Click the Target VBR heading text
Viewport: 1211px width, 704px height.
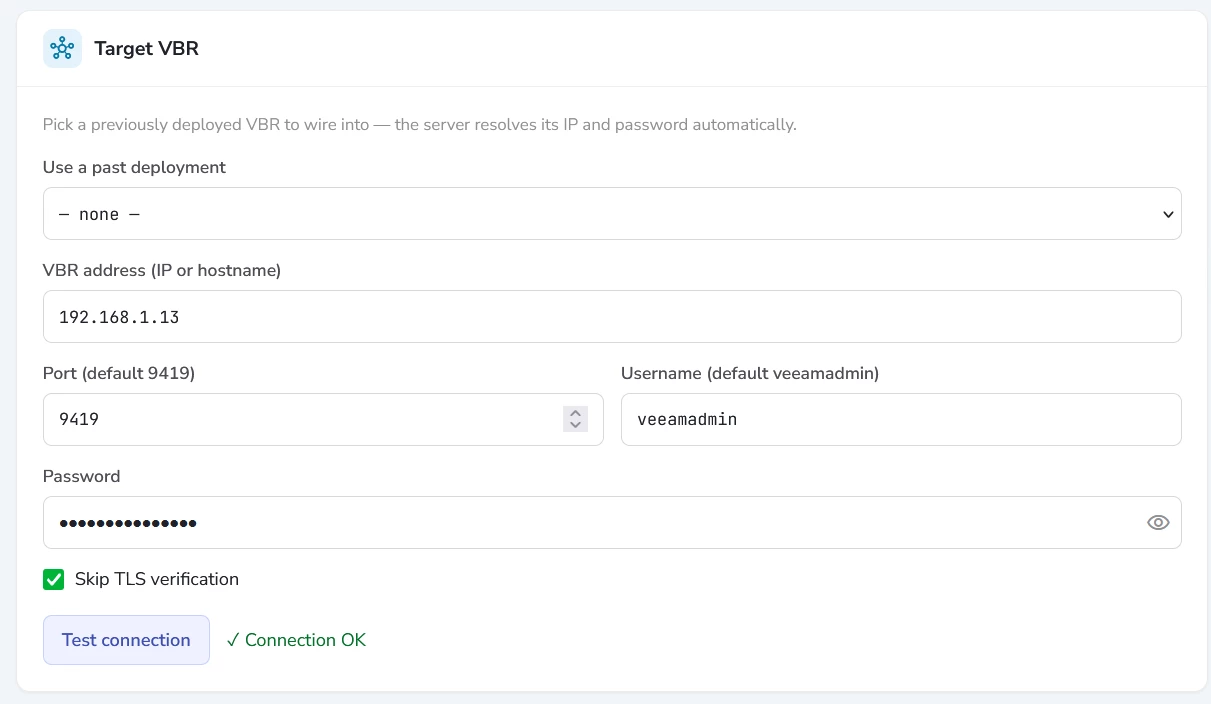tap(146, 48)
